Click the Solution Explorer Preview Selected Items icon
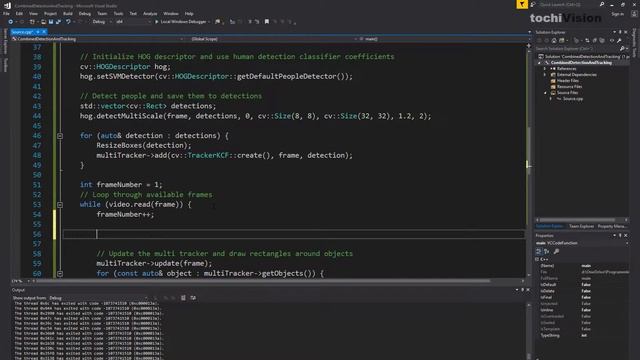 611,40
